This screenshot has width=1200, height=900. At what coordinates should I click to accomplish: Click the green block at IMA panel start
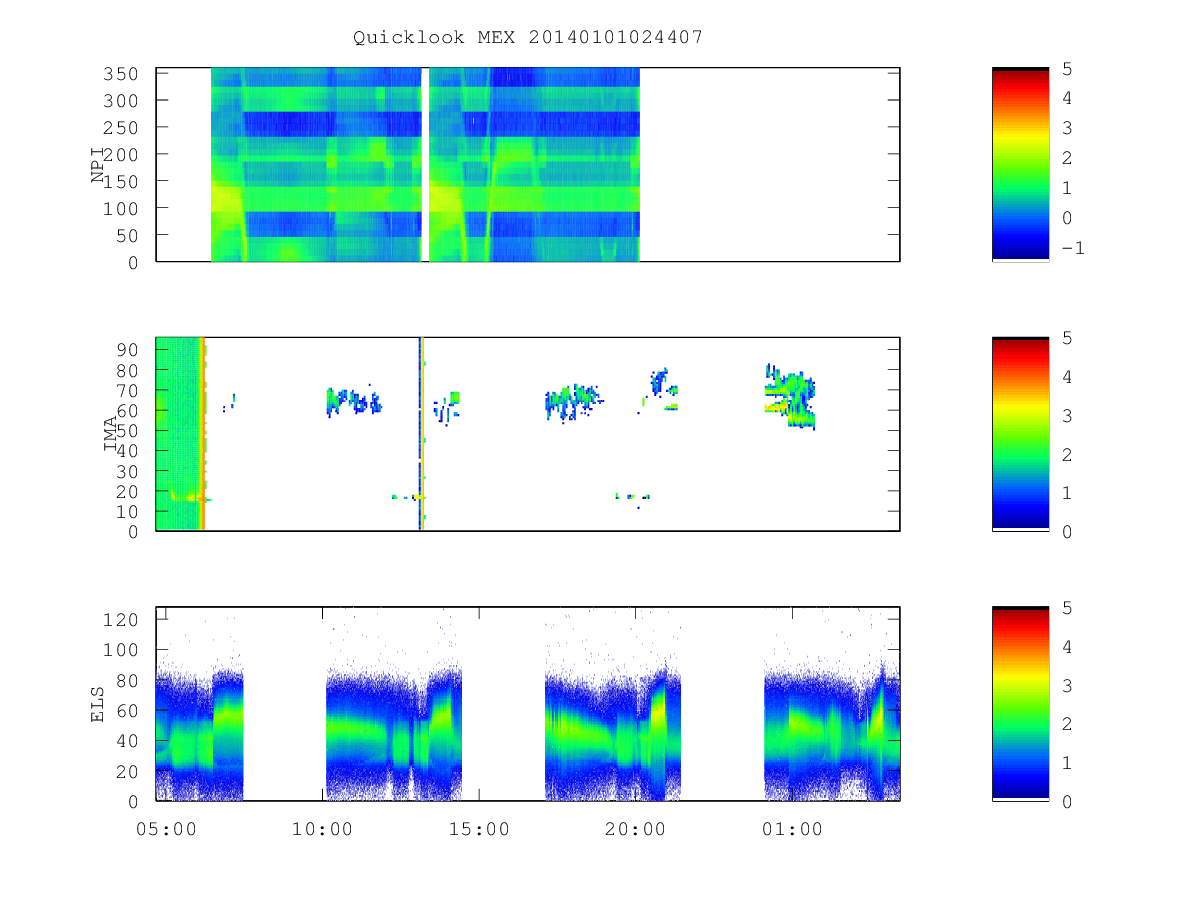click(179, 434)
